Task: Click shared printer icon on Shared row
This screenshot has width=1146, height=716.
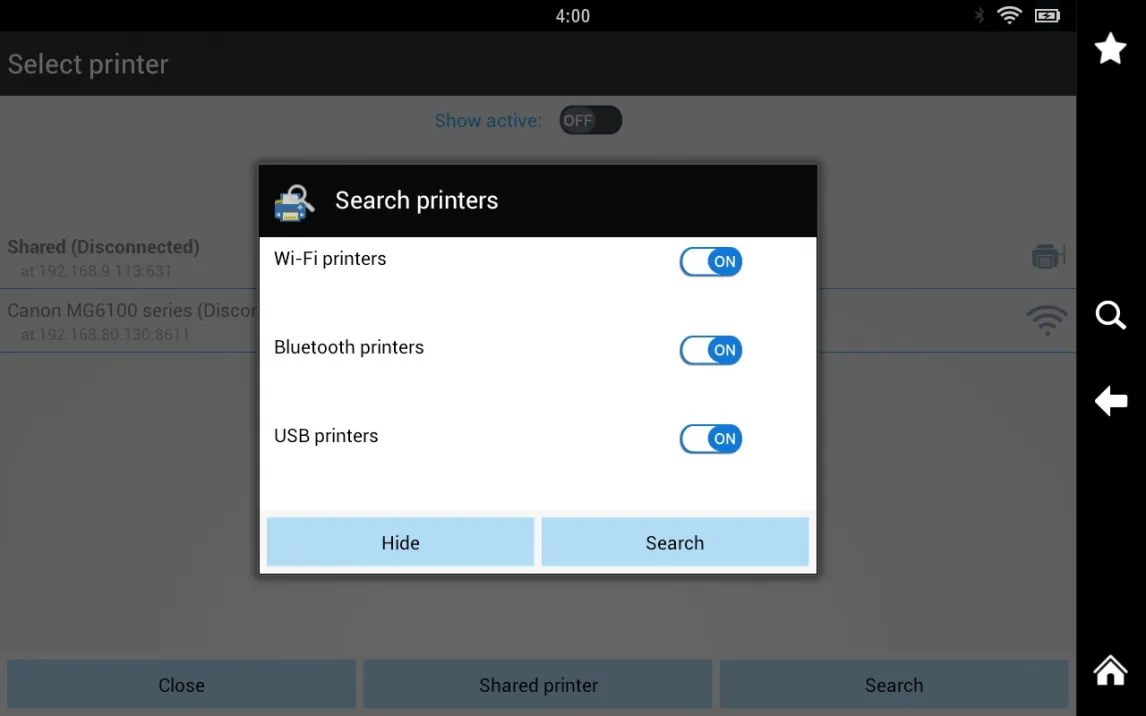Action: 1047,257
